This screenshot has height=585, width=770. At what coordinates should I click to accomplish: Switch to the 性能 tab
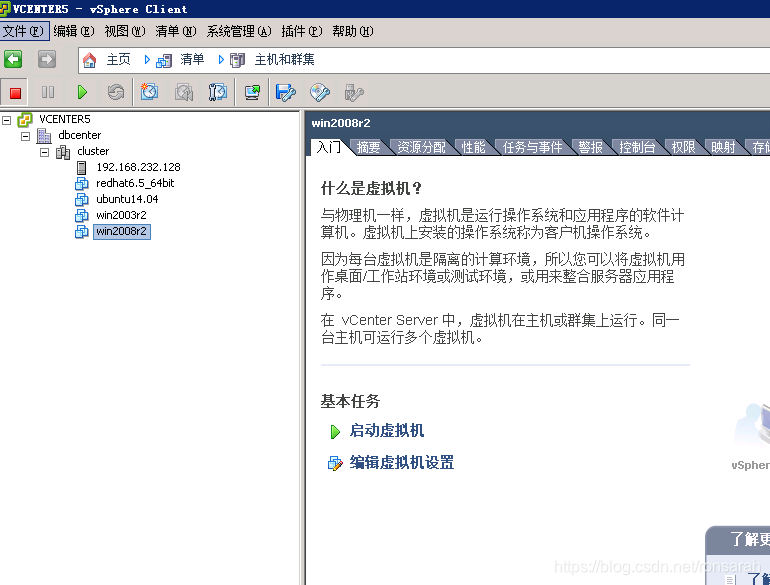click(x=474, y=147)
